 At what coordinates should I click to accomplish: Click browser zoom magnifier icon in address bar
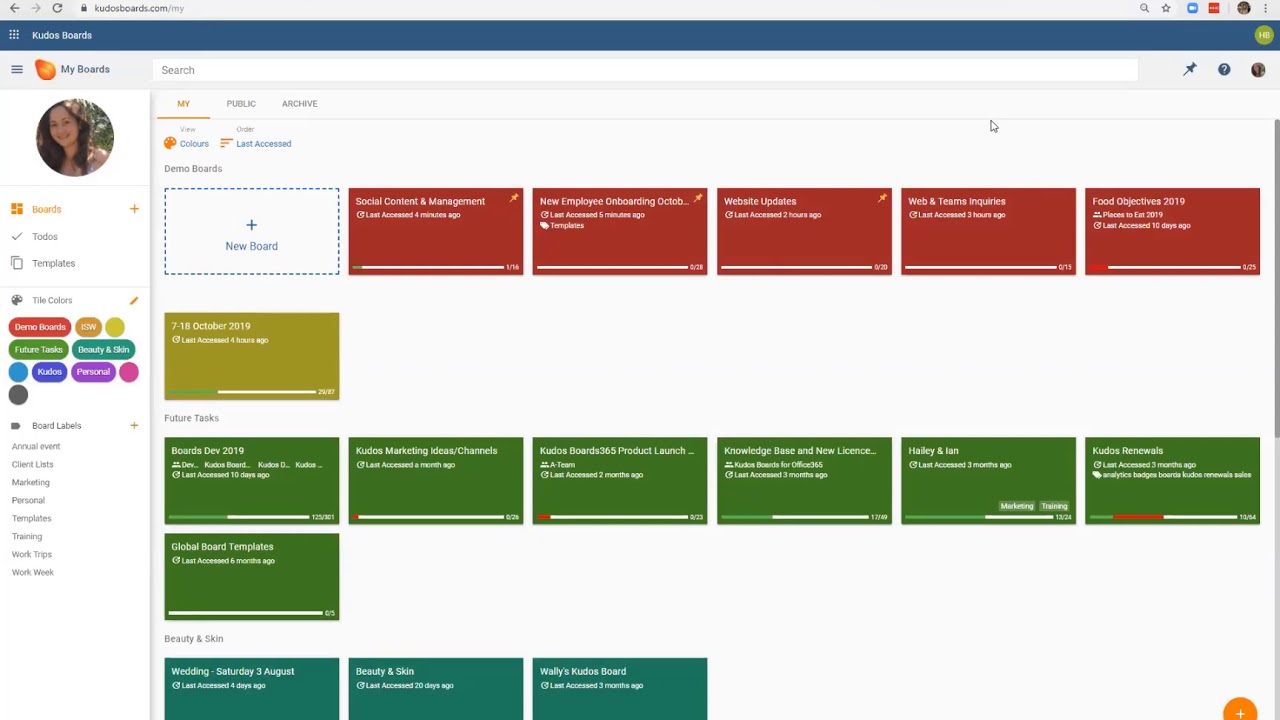pyautogui.click(x=1144, y=8)
